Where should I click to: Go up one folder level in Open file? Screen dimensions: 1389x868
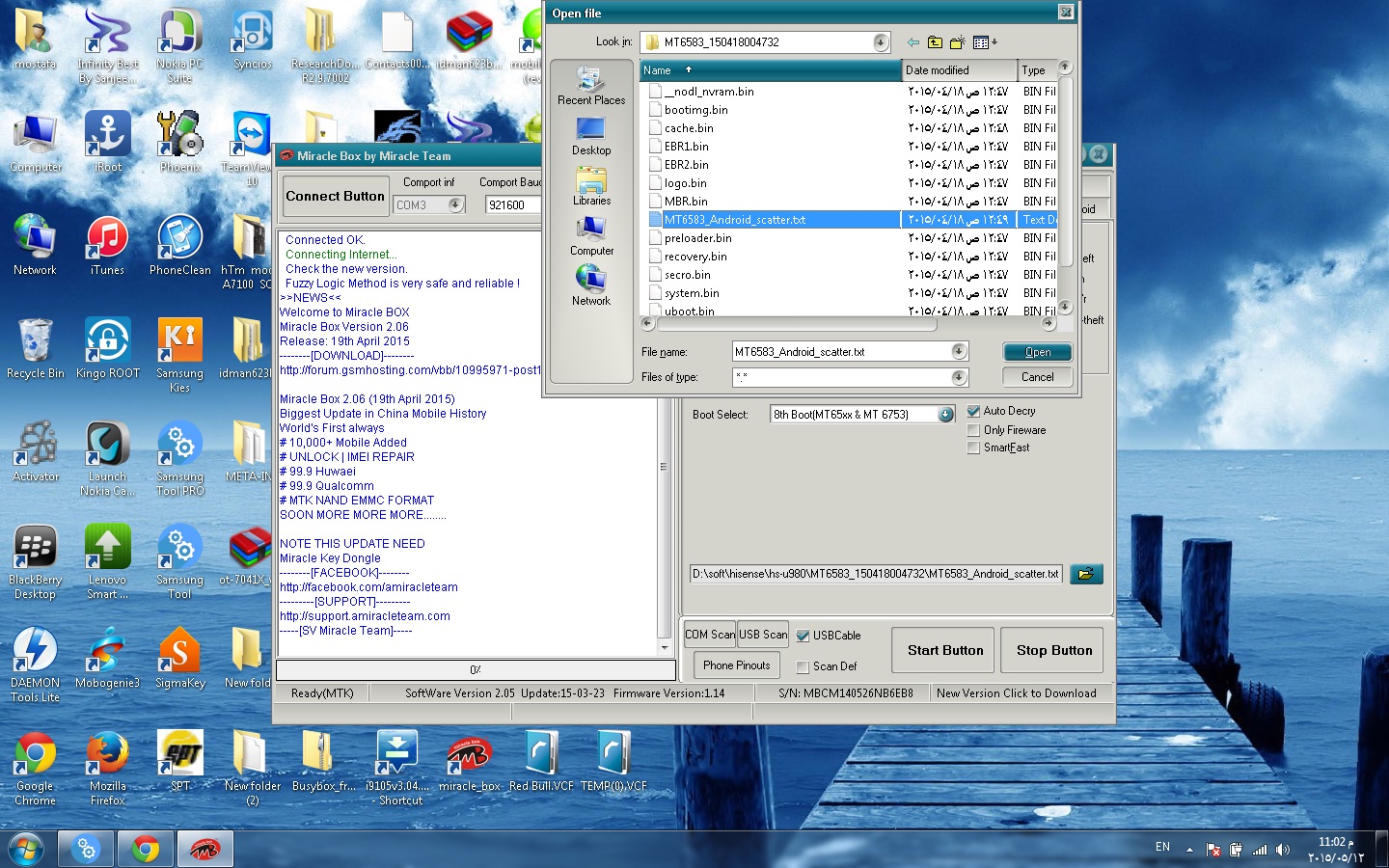(x=935, y=42)
